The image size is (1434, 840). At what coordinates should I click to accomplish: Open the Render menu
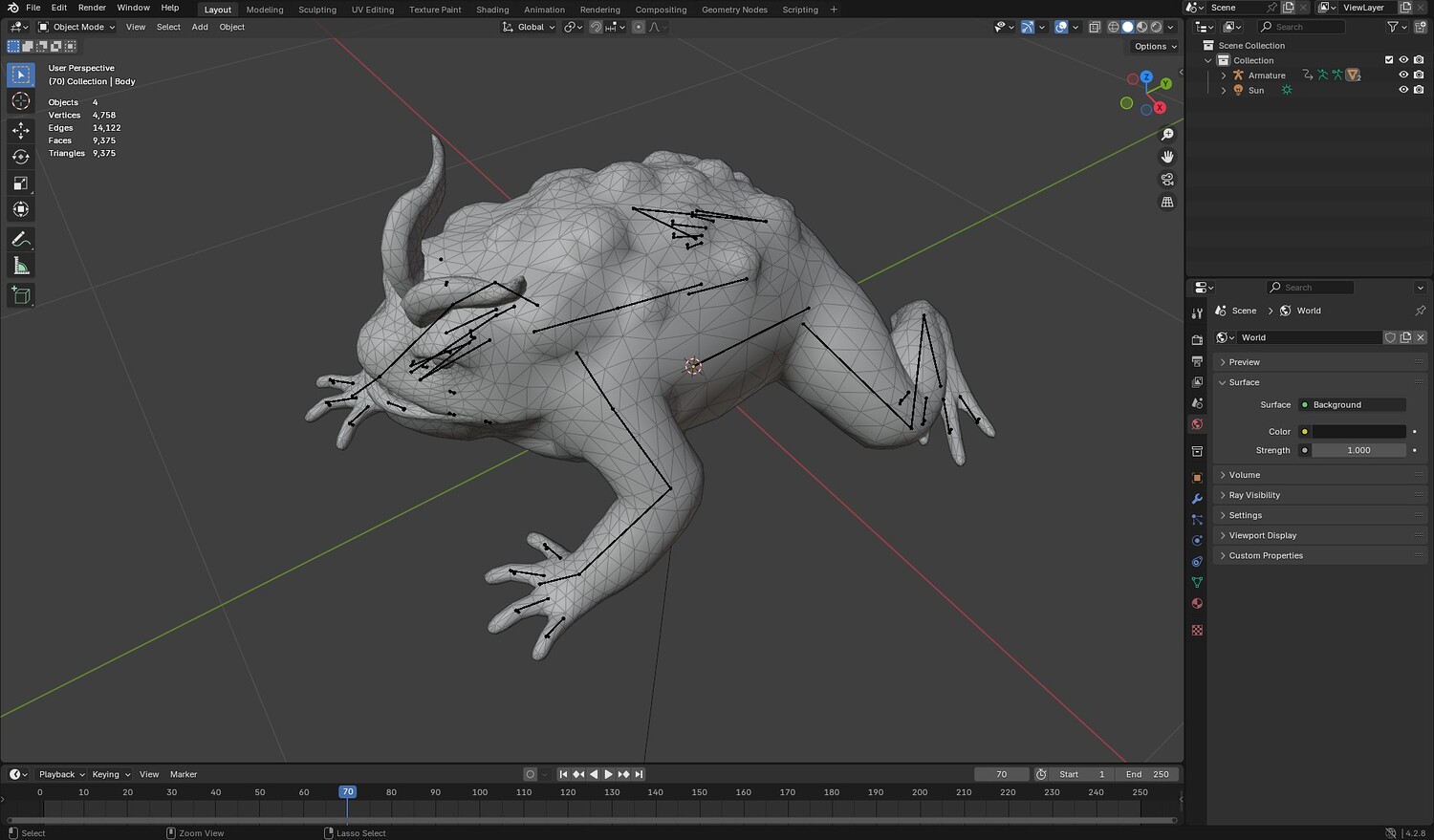tap(92, 8)
